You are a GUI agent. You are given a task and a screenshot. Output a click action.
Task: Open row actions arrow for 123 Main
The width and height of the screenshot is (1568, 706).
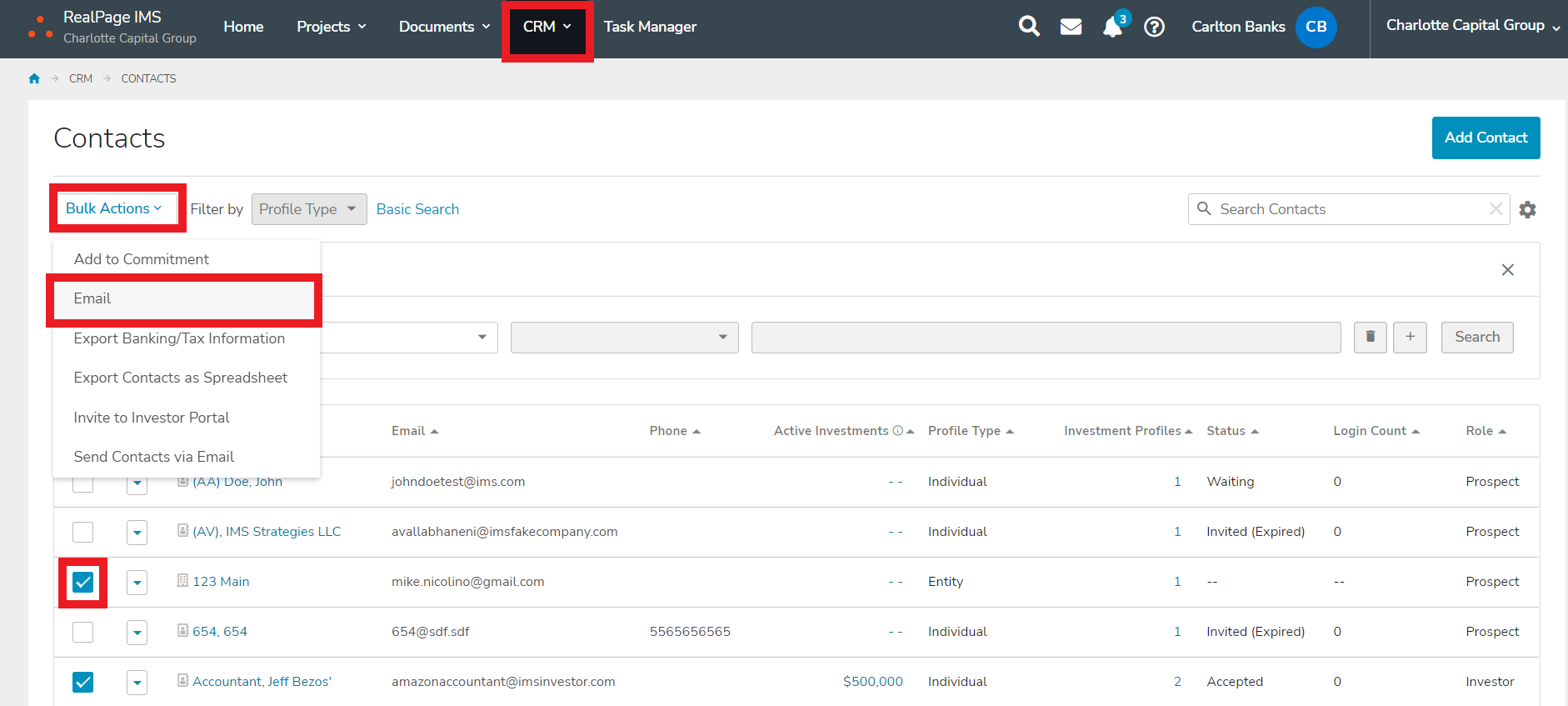pos(137,582)
